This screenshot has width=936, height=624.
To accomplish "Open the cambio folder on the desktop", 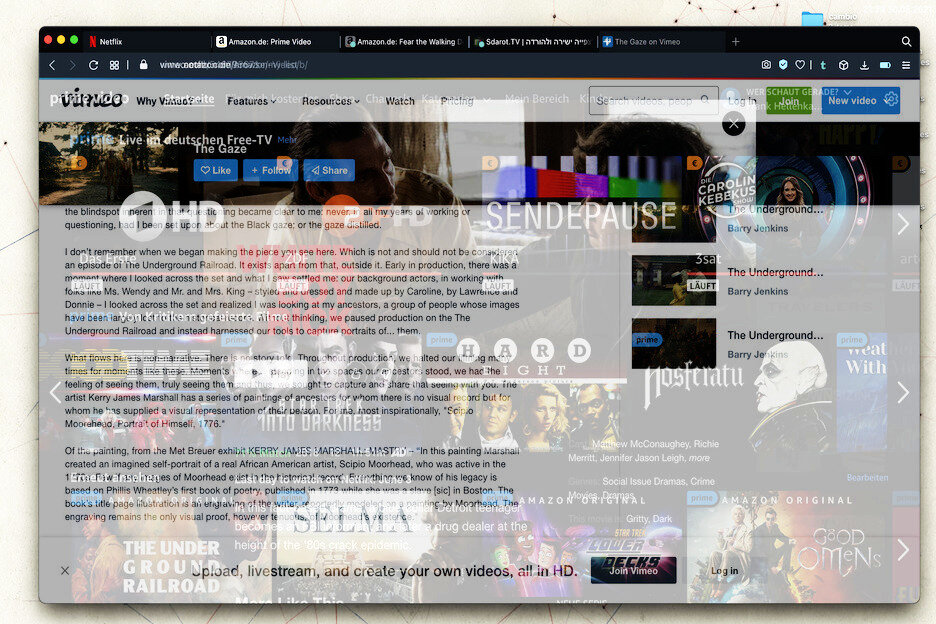I will pos(812,19).
